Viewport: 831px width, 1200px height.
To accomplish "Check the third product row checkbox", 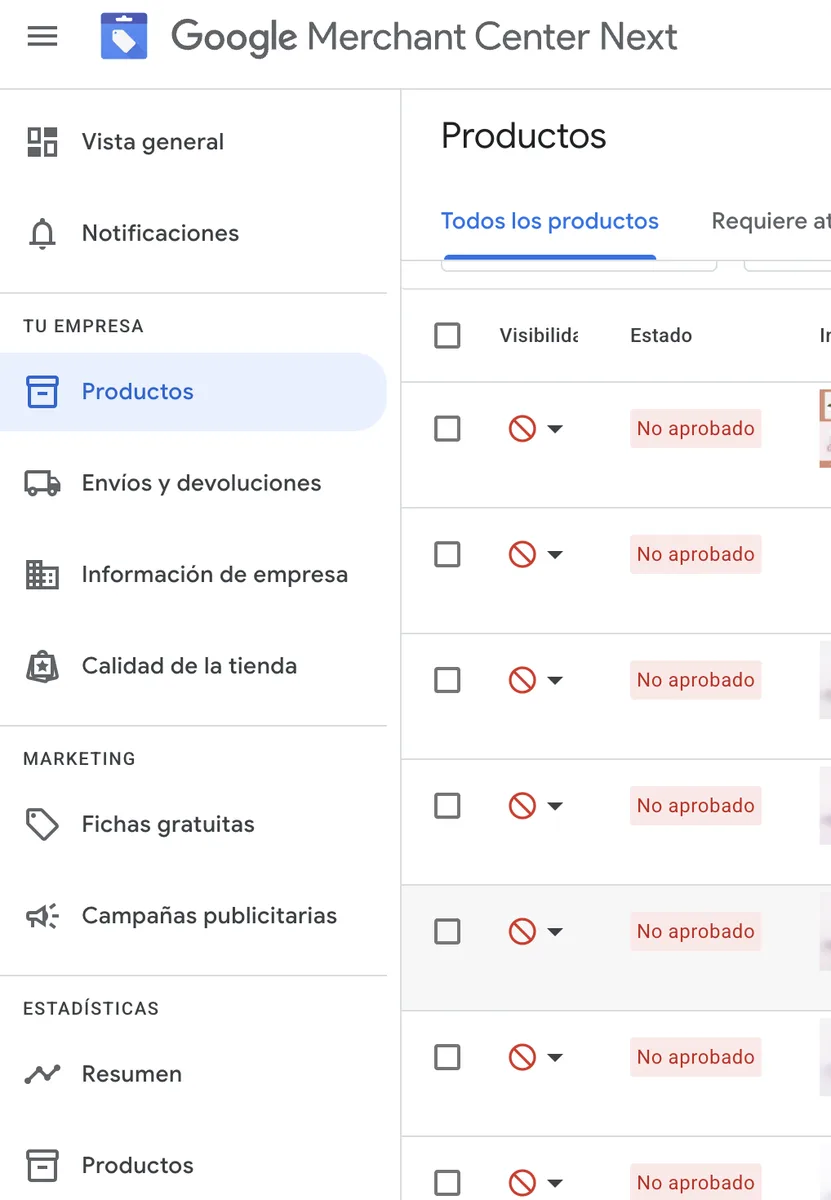I will point(447,681).
